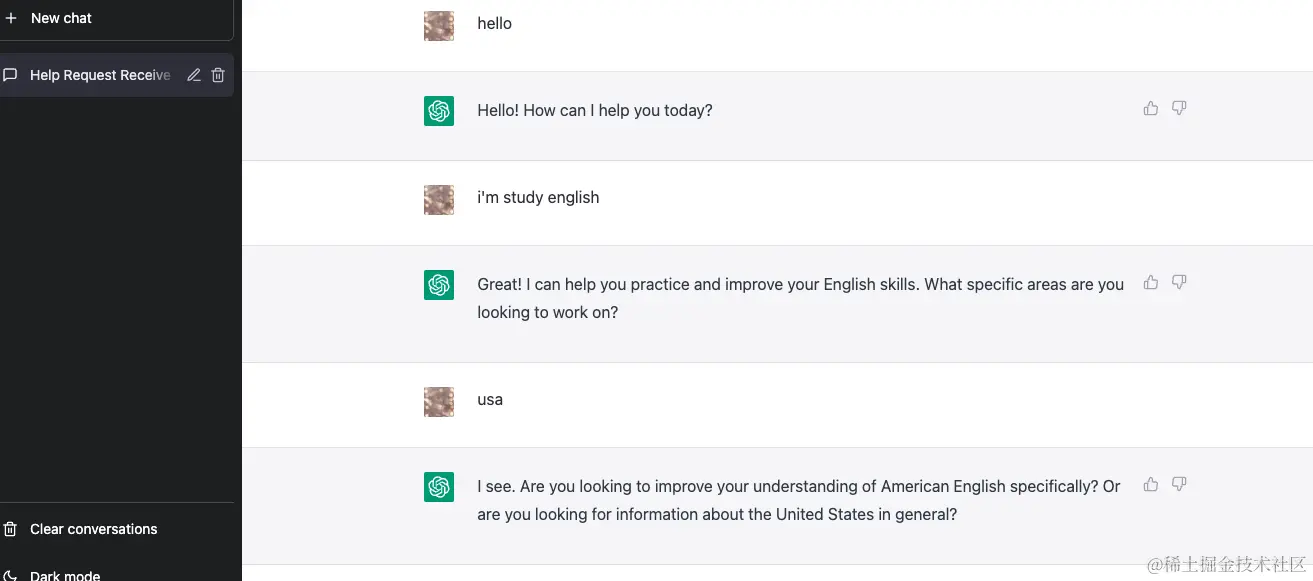Thumbs up the American English reply

[x=1151, y=484]
